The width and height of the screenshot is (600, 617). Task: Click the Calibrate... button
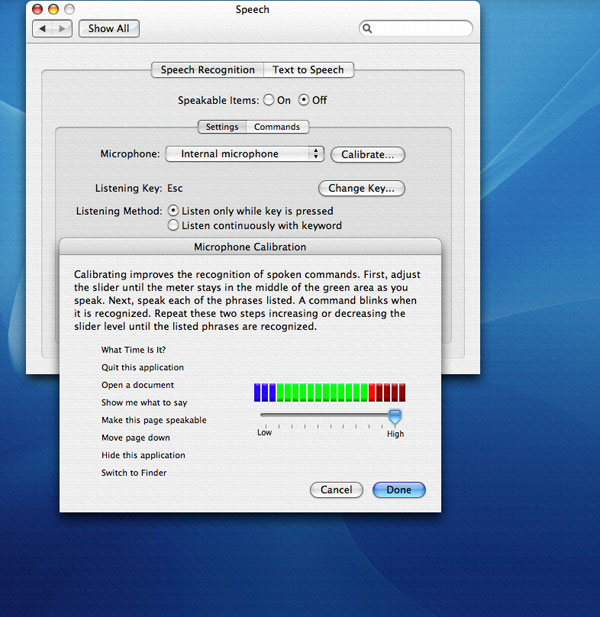tap(368, 155)
